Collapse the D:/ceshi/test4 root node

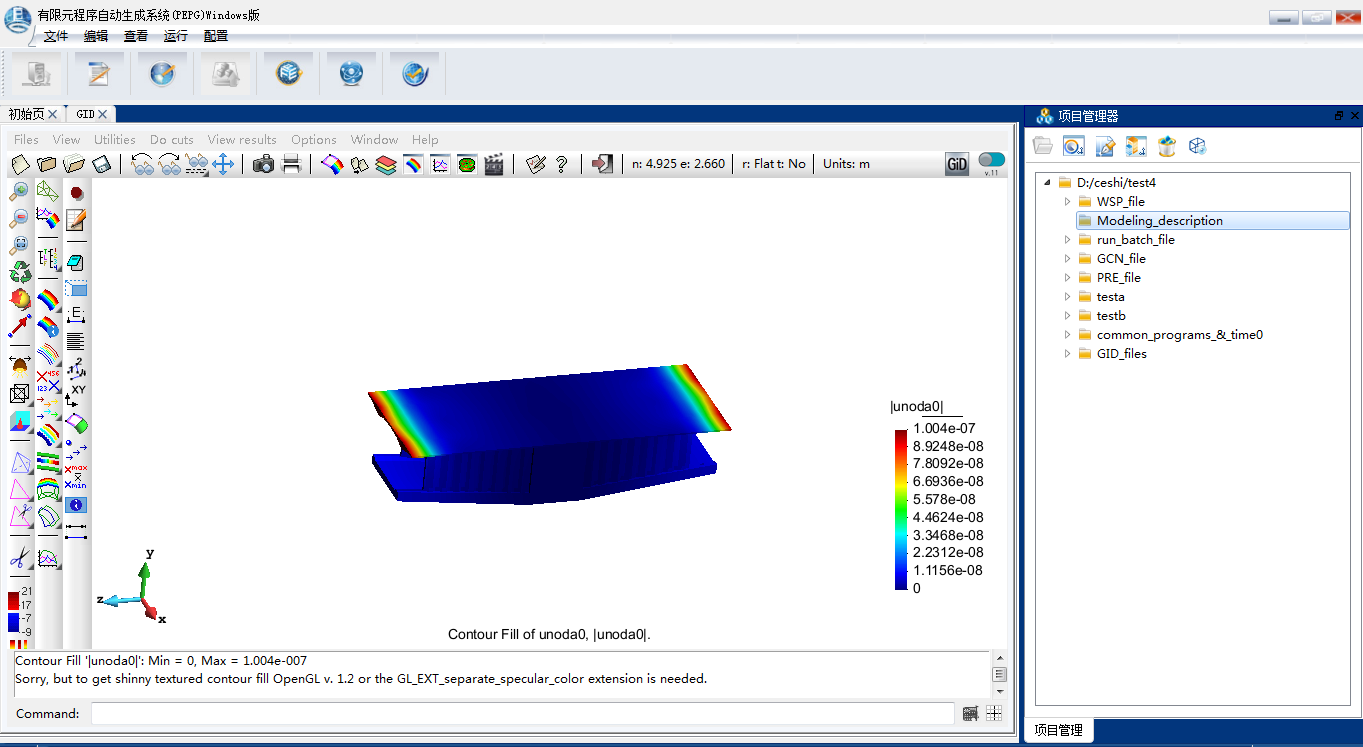pyautogui.click(x=1047, y=183)
